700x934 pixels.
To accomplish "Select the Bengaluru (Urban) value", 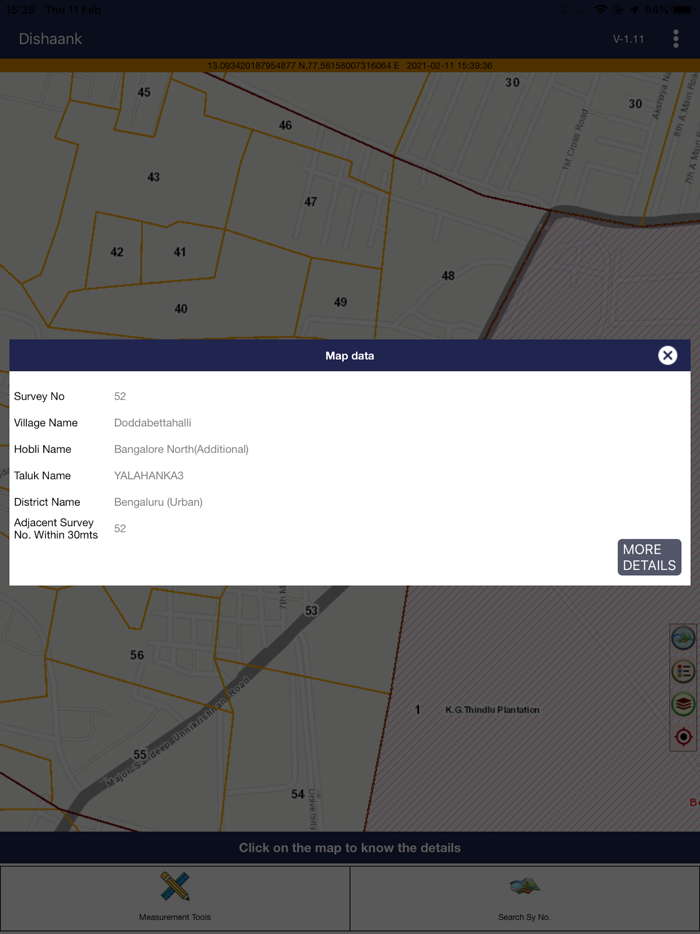I will point(158,502).
